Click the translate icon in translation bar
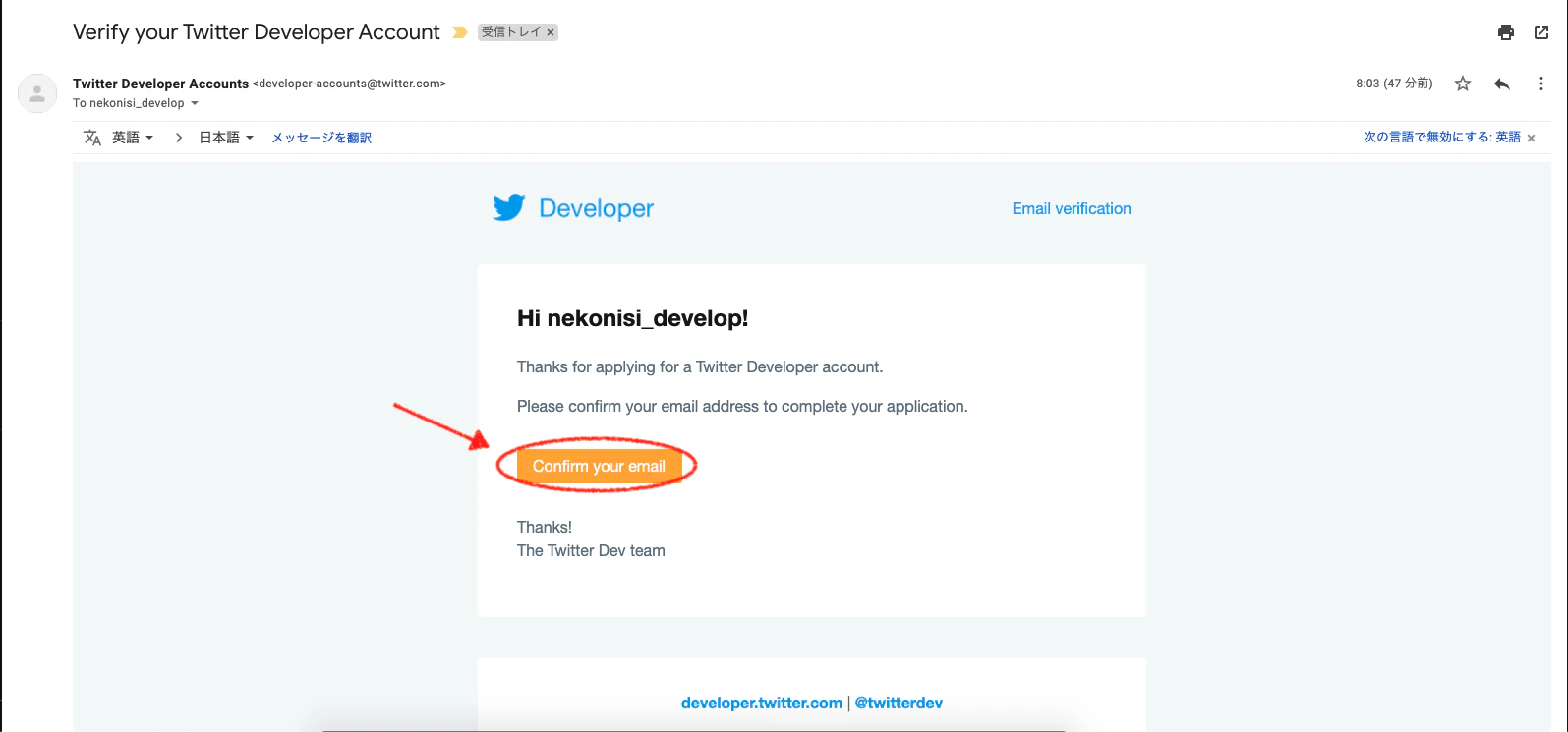The image size is (1568, 732). click(92, 138)
